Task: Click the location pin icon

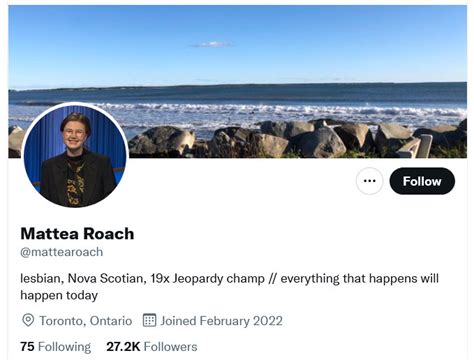Action: [28, 321]
